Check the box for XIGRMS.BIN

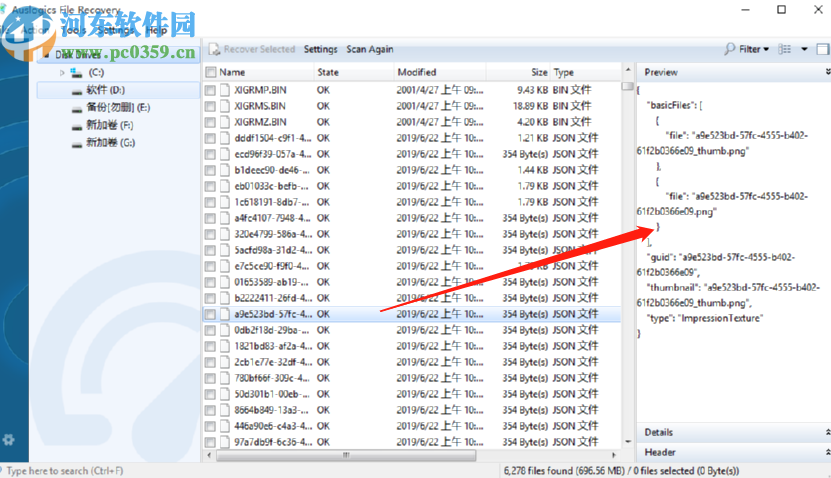(x=210, y=107)
